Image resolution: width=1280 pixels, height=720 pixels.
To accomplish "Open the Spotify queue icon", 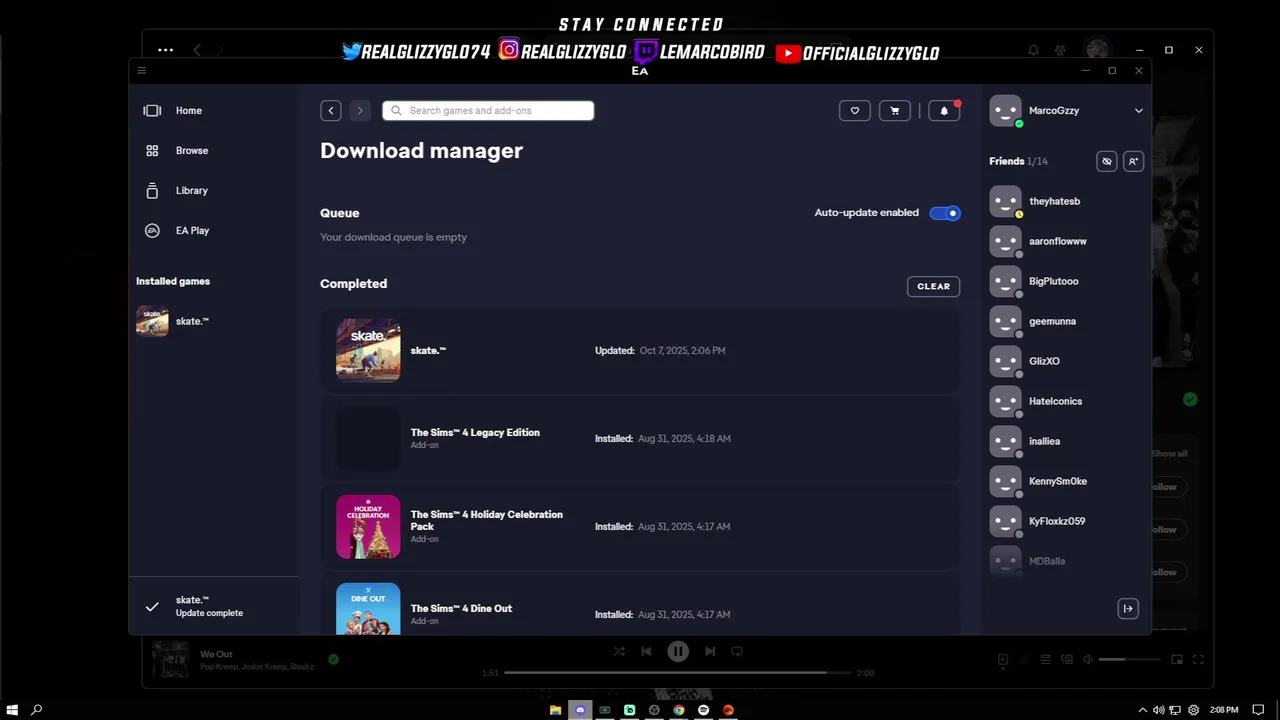I will click(x=1045, y=660).
